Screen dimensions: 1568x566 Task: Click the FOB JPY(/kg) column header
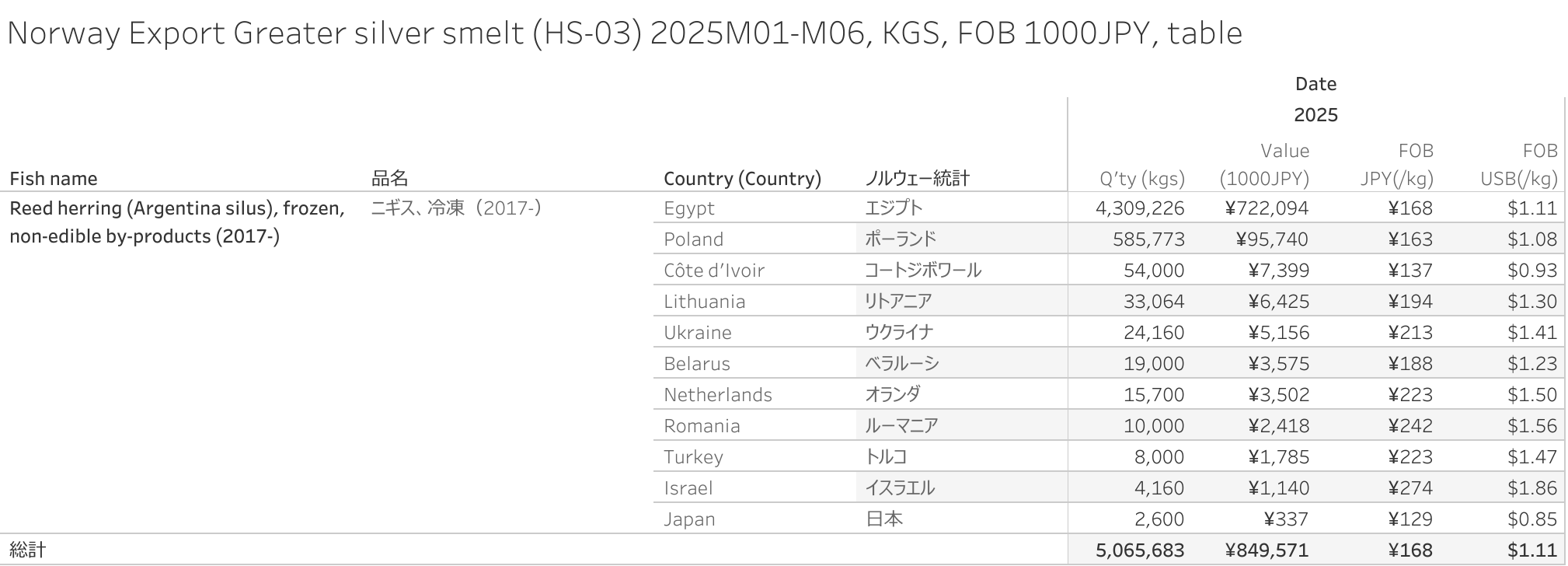(x=1396, y=165)
